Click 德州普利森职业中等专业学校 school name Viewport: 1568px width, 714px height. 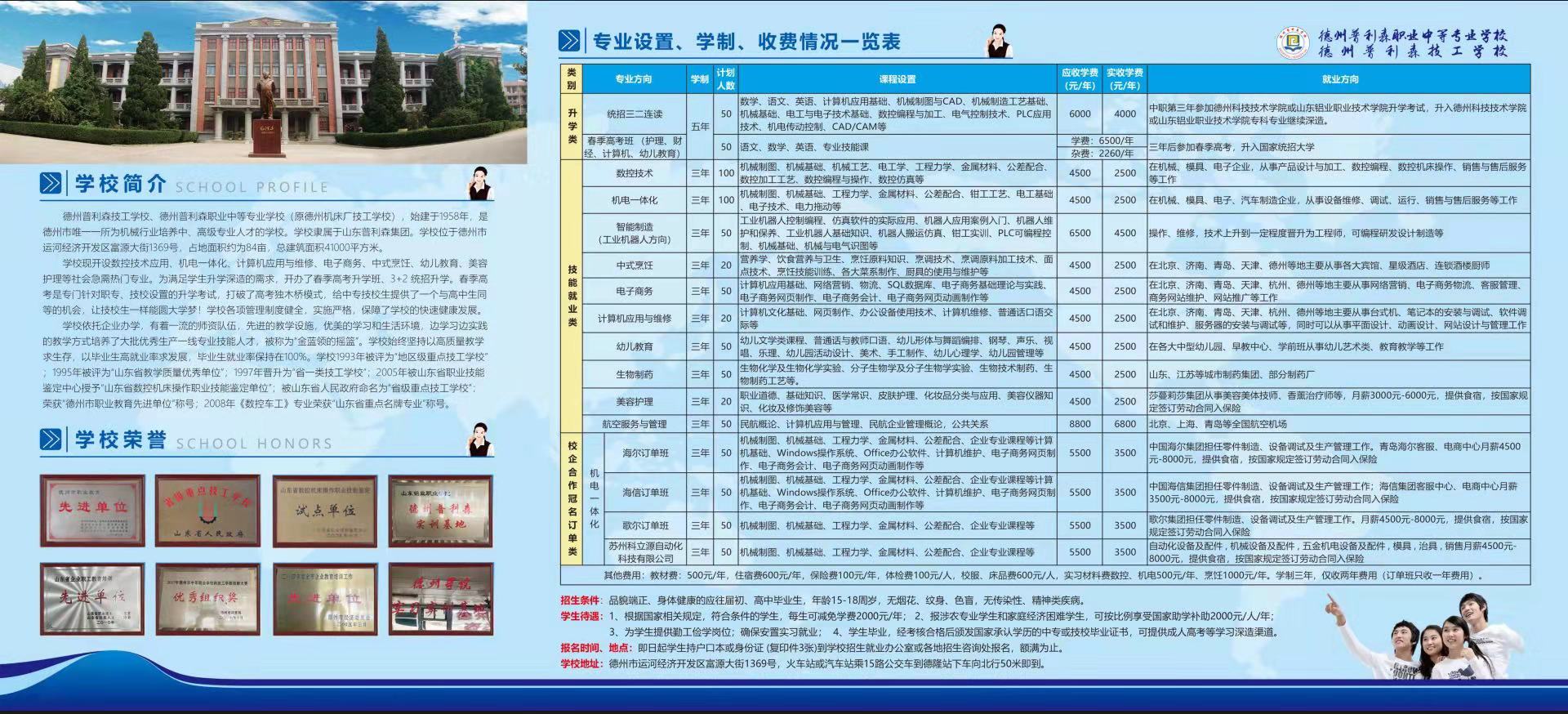pyautogui.click(x=1413, y=36)
